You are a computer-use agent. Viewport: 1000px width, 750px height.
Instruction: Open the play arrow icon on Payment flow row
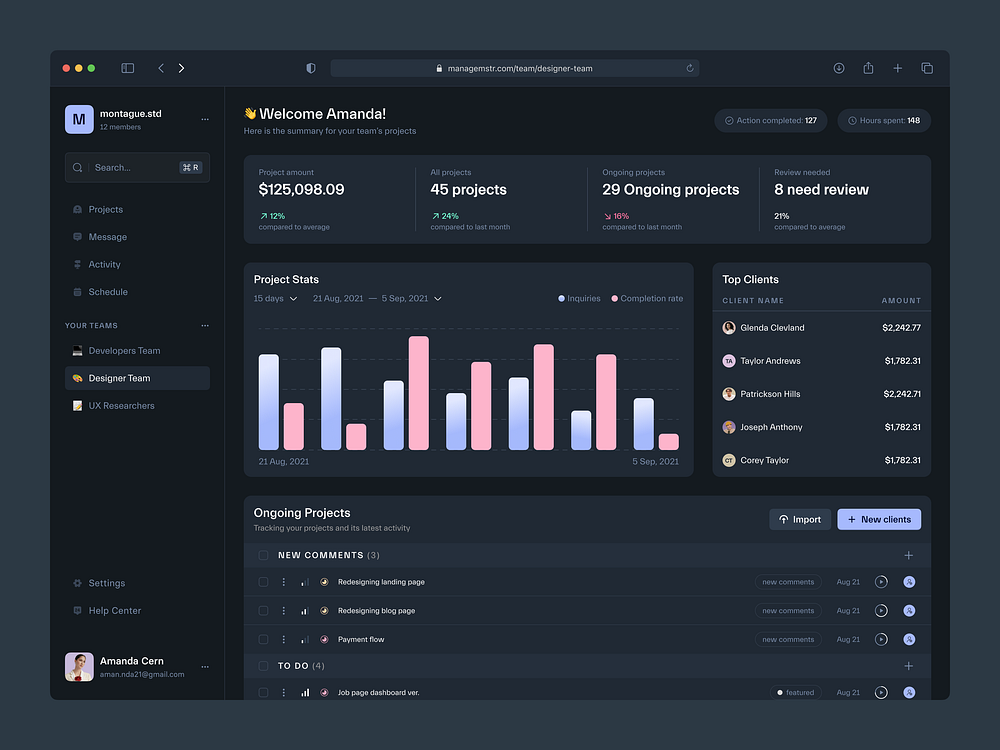(x=881, y=638)
